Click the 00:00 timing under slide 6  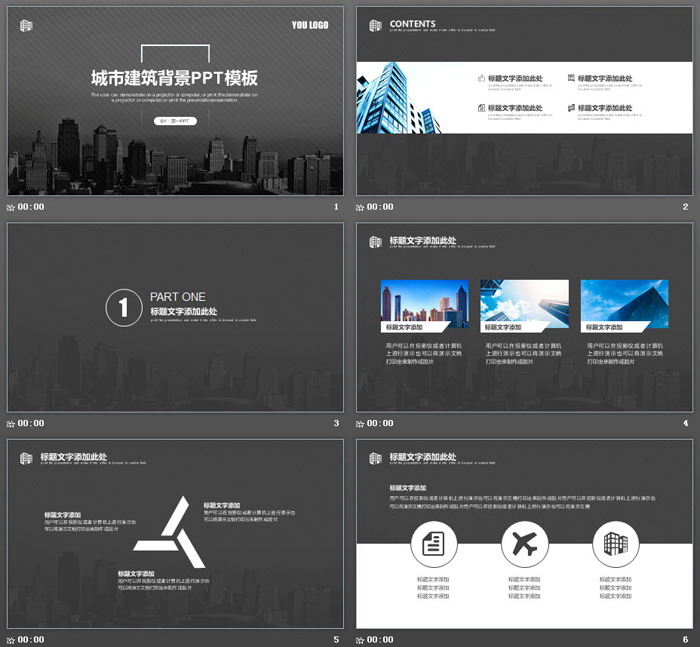[380, 640]
